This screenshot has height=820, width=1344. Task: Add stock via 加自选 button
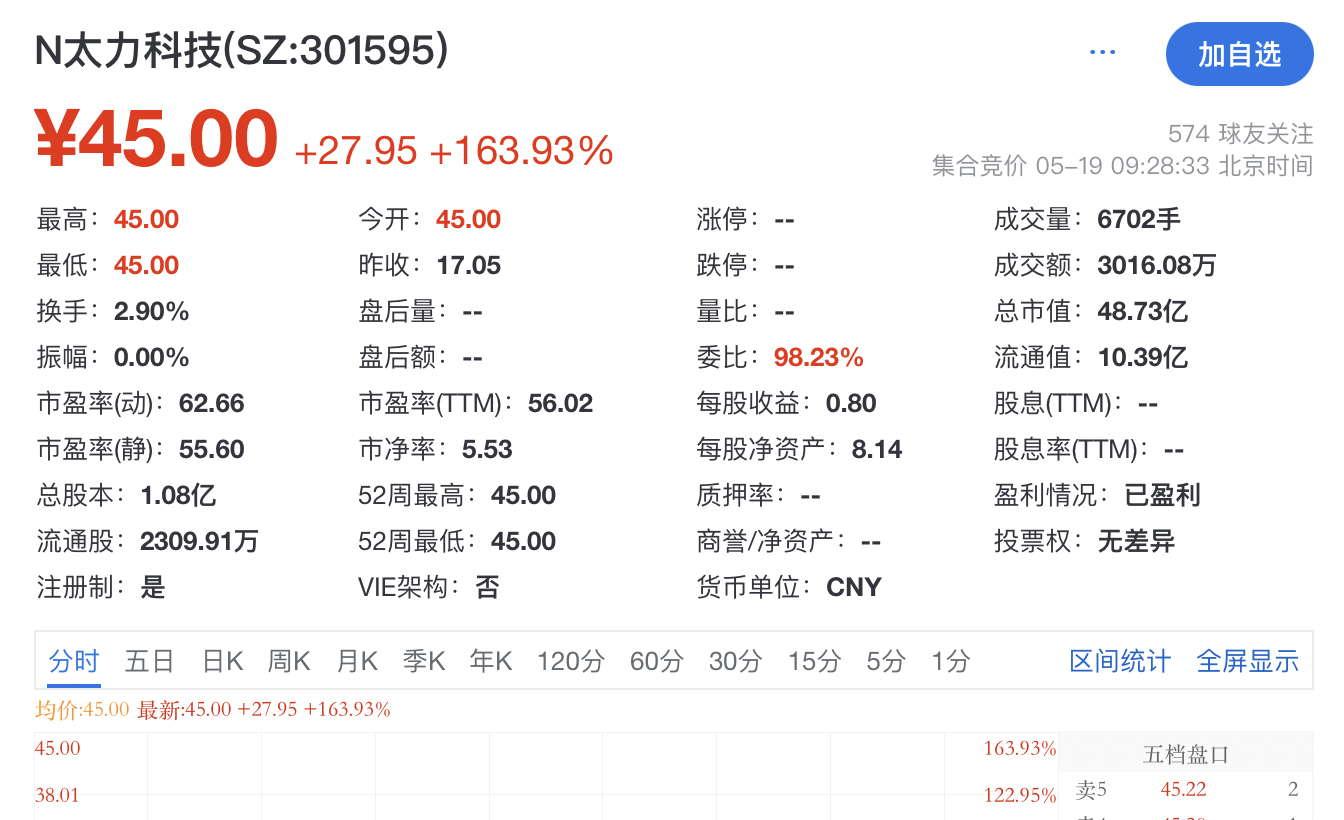coord(1240,54)
